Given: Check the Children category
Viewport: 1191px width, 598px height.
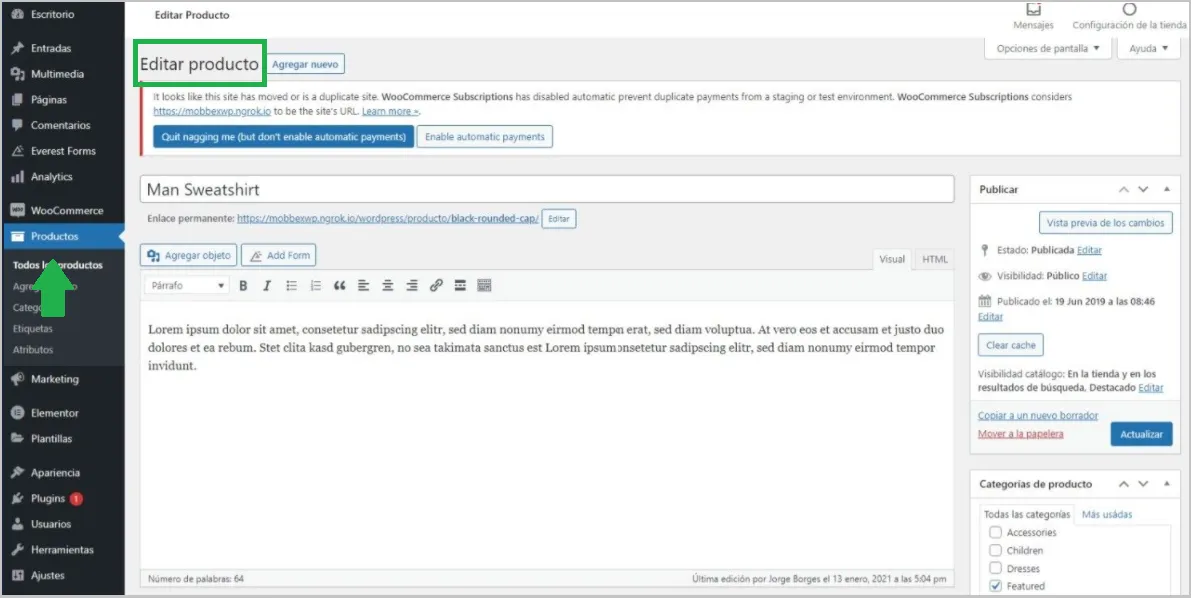Looking at the screenshot, I should [995, 550].
